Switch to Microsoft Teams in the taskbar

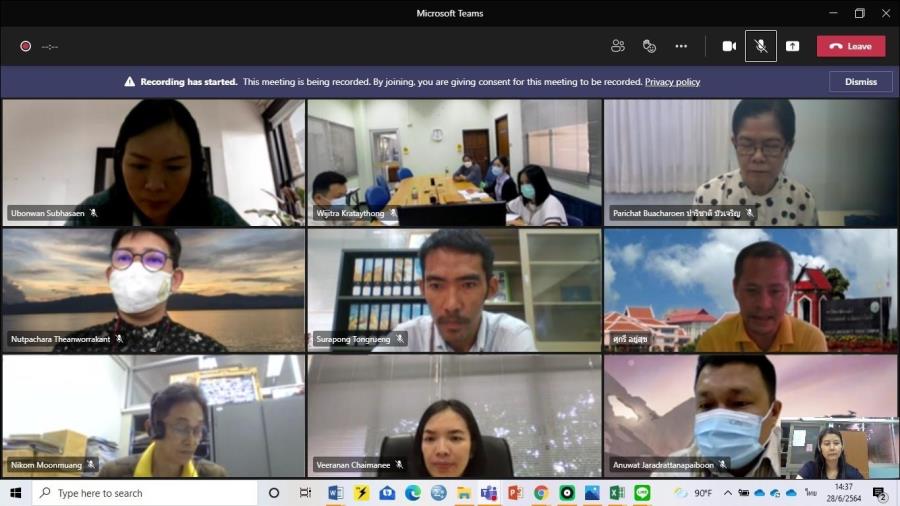[489, 493]
